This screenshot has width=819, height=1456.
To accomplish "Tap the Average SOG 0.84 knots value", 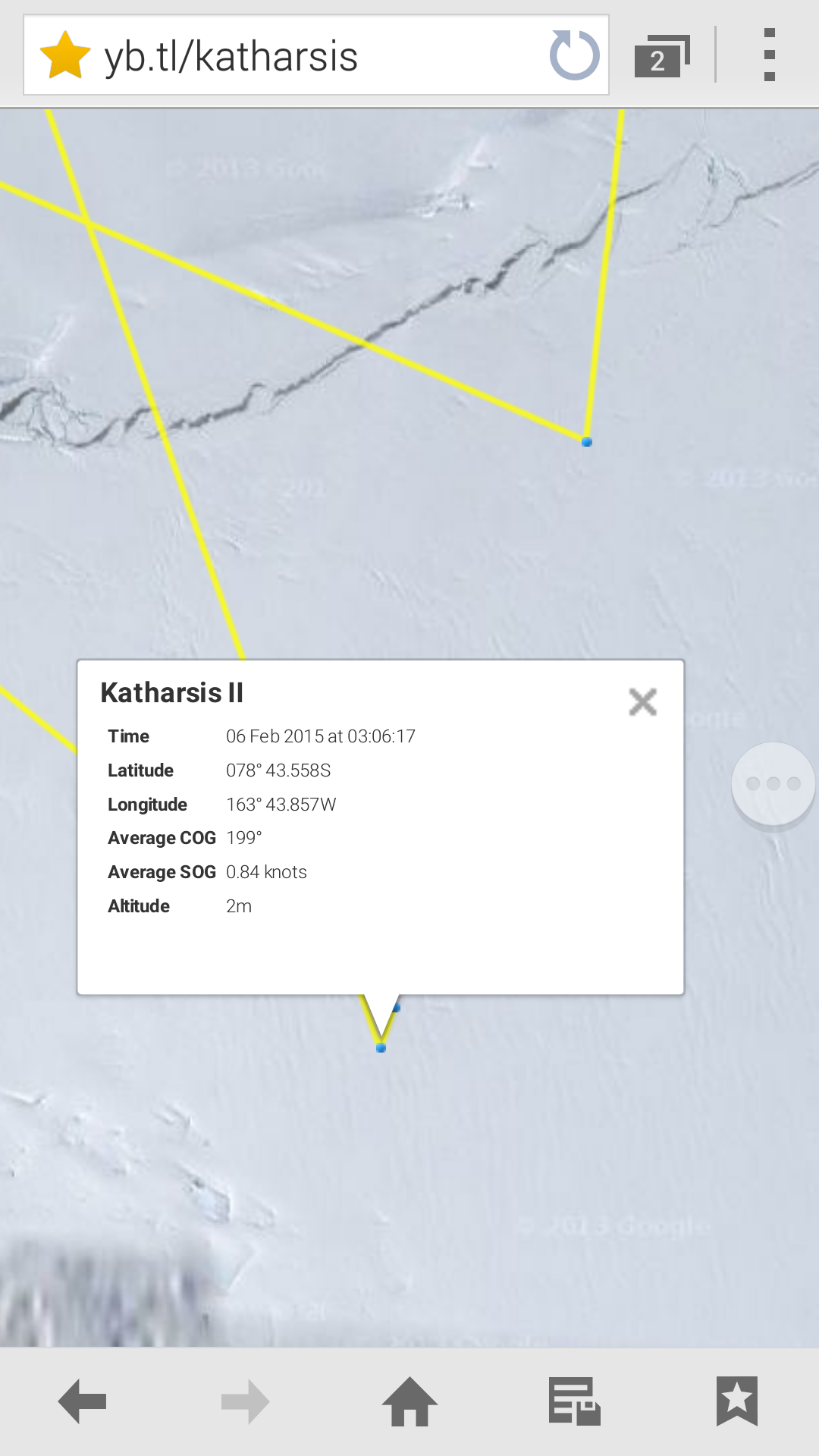I will [266, 872].
